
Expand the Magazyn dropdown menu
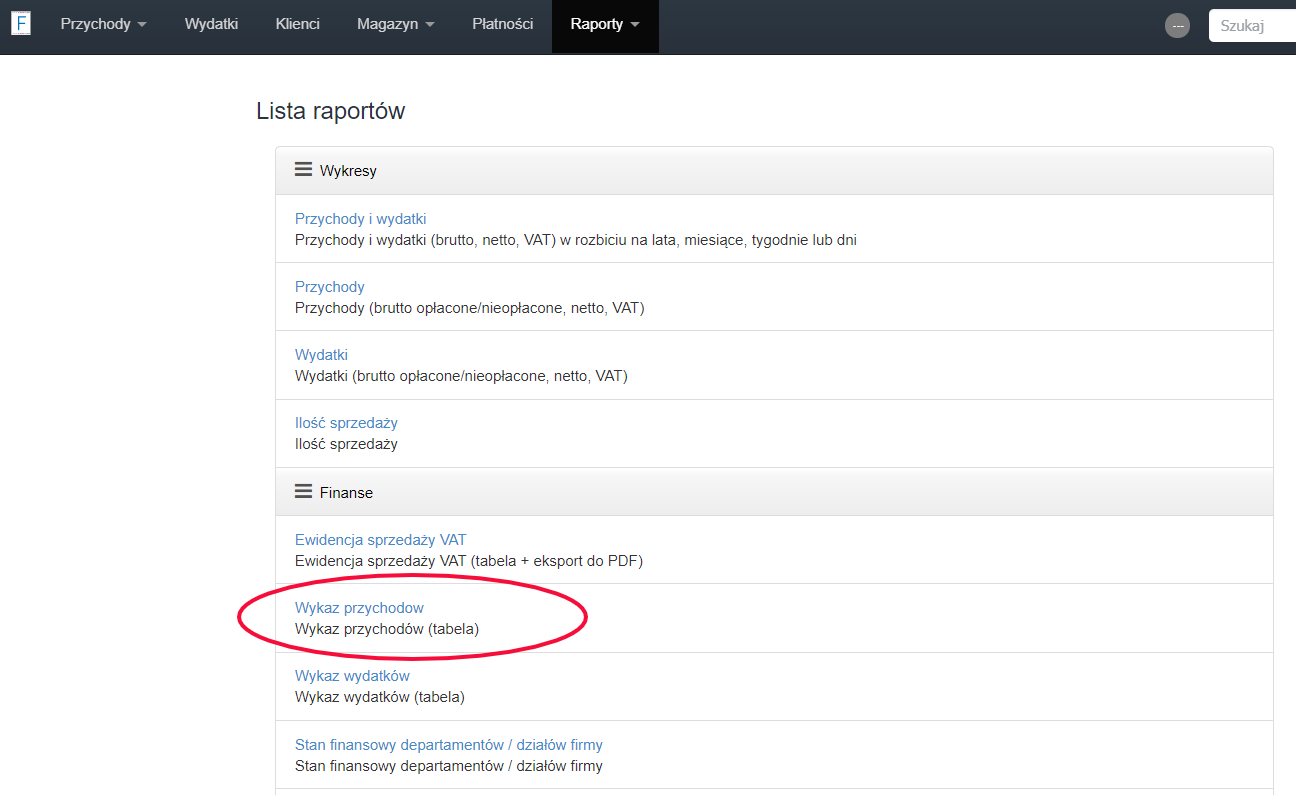395,24
